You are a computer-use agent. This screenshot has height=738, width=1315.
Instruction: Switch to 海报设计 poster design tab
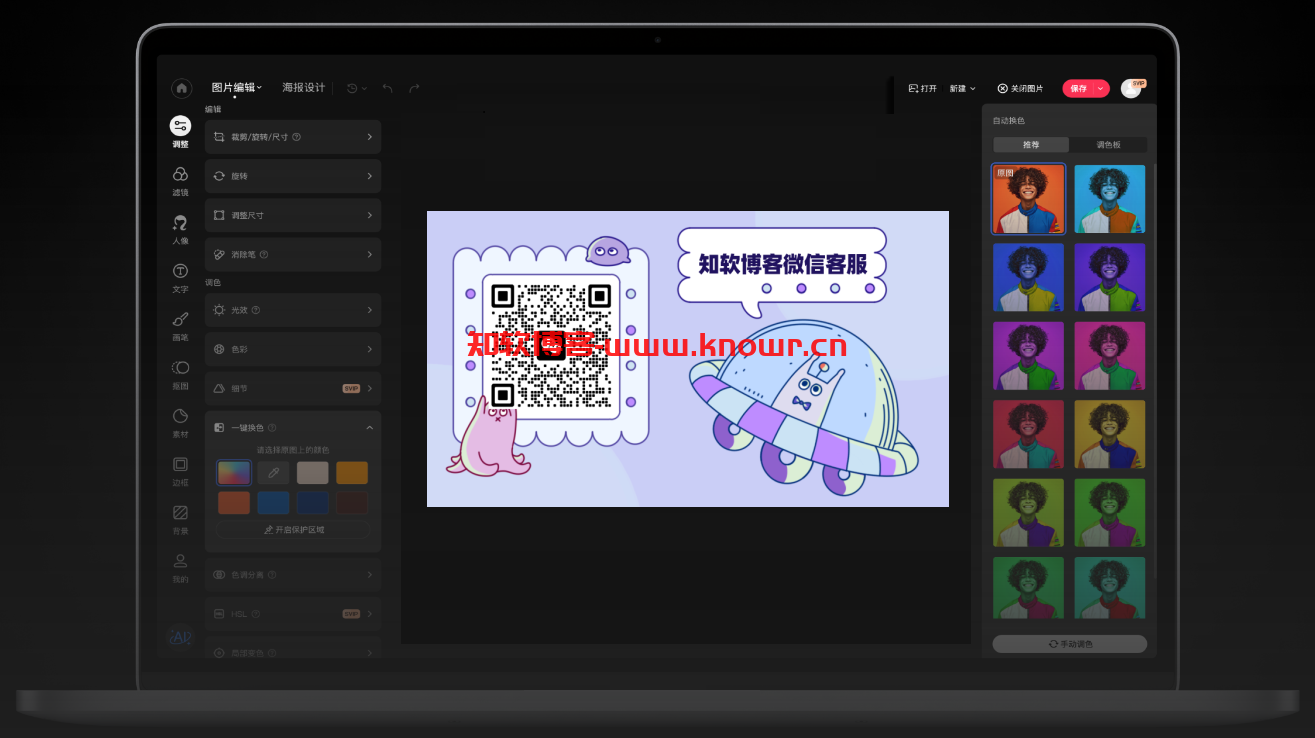(x=304, y=88)
